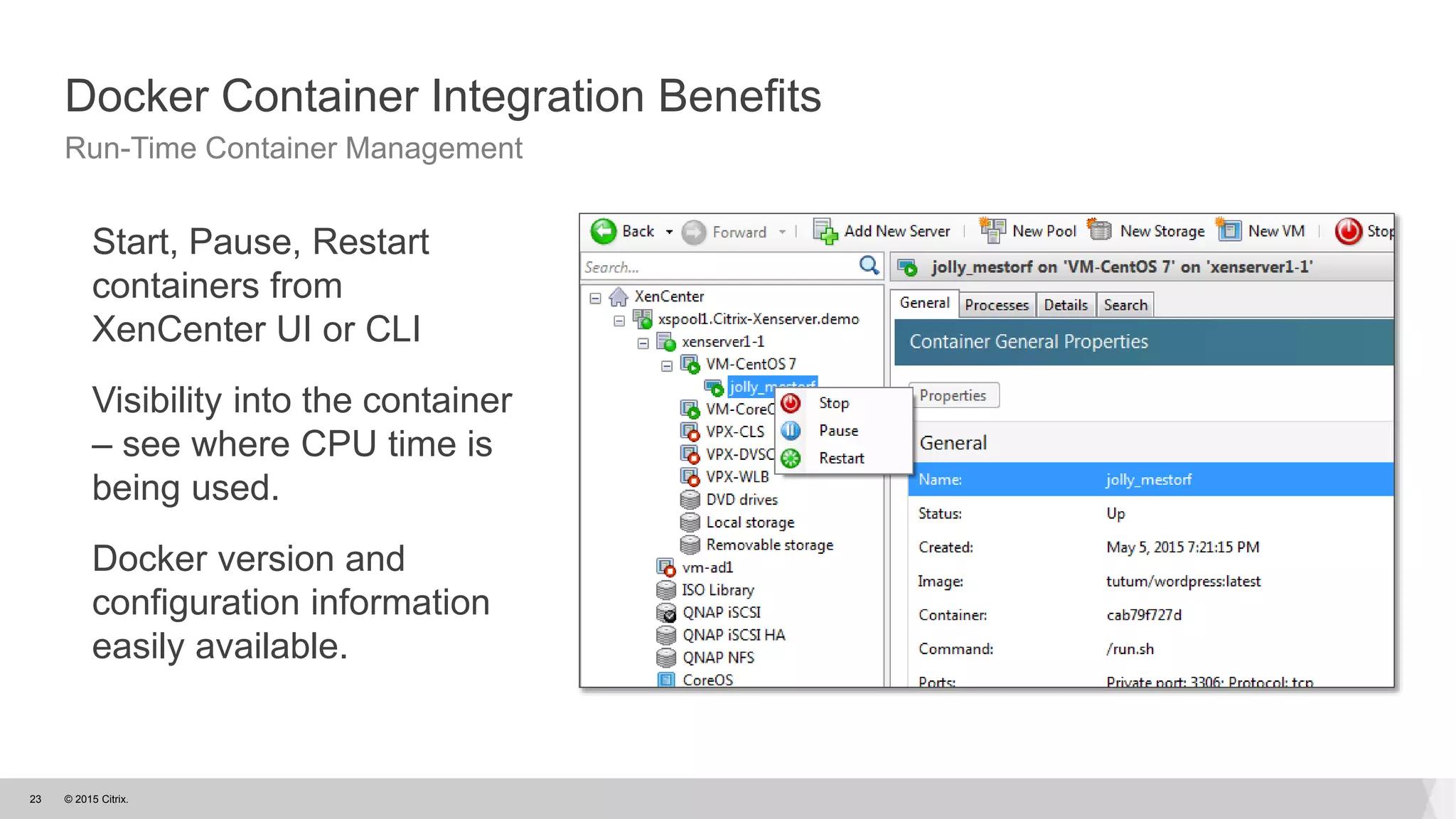Open the Forward history dropdown arrow

pos(782,232)
